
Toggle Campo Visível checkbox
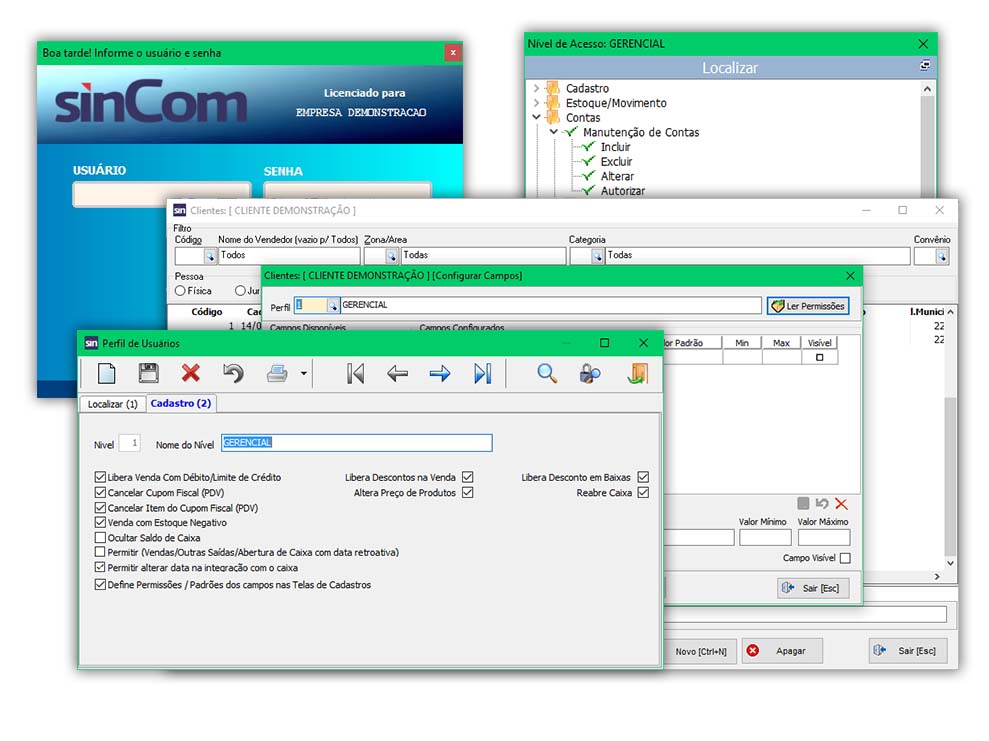point(845,558)
